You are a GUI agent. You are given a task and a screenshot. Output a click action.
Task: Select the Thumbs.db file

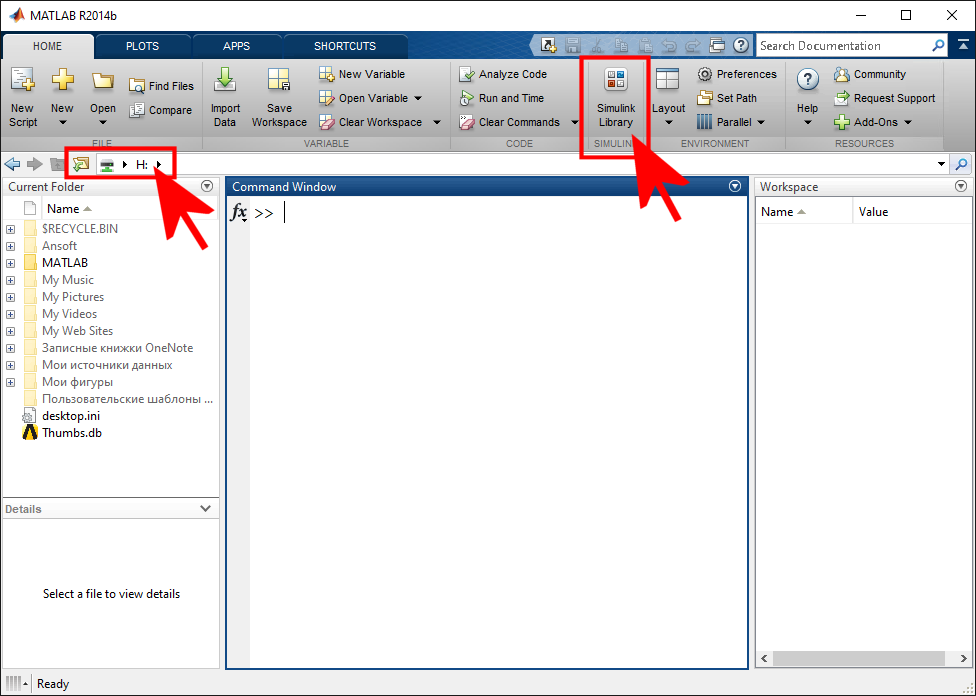click(x=72, y=433)
